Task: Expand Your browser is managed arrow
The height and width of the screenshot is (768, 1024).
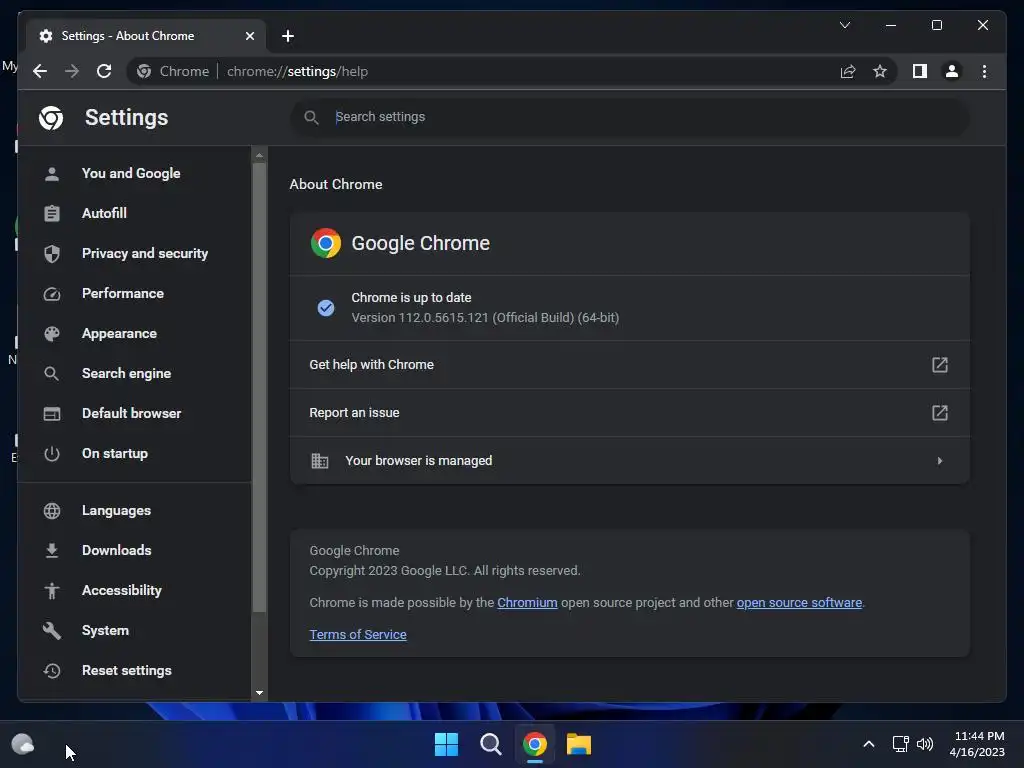Action: pyautogui.click(x=939, y=460)
